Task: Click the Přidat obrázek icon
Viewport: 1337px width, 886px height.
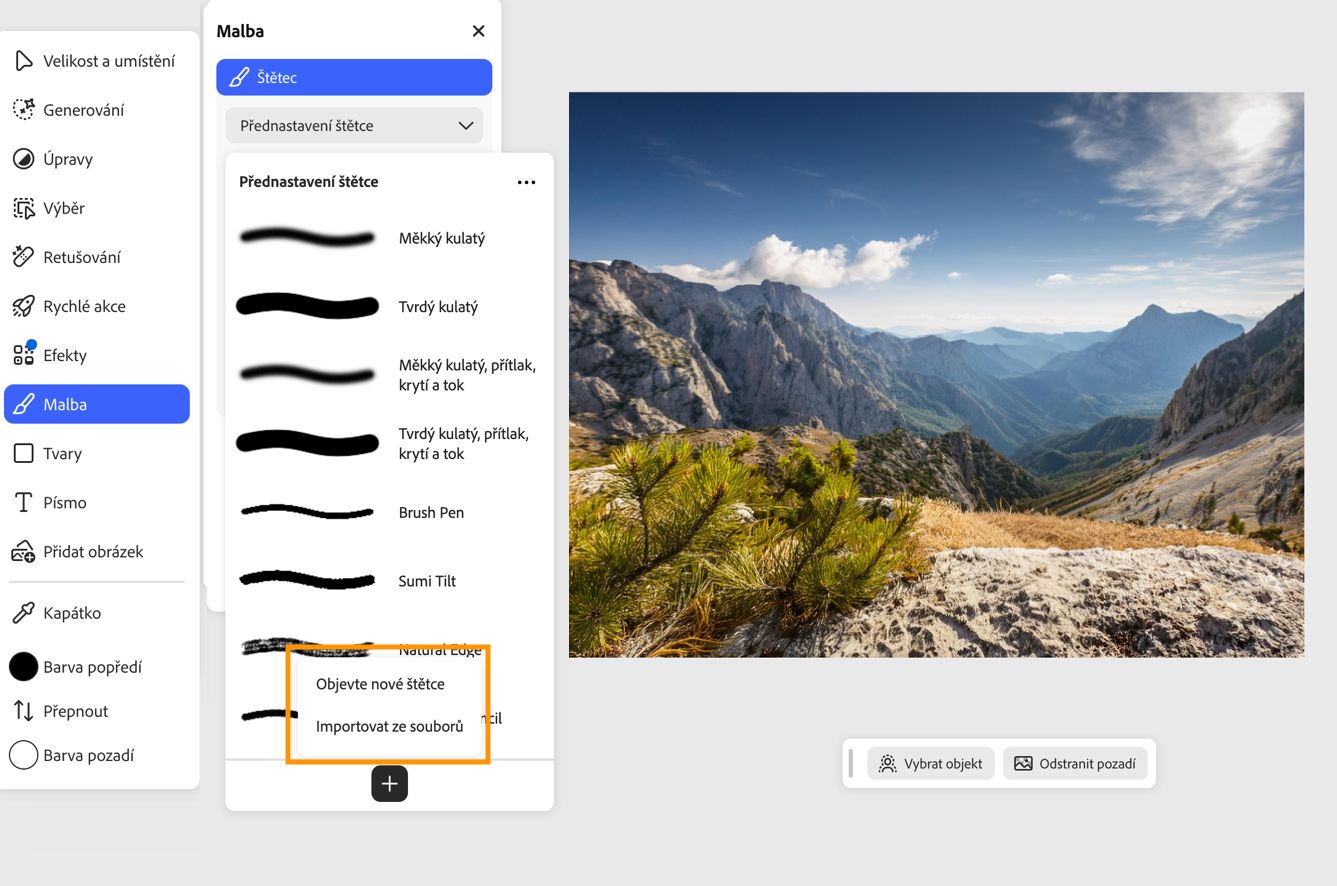Action: (23, 551)
